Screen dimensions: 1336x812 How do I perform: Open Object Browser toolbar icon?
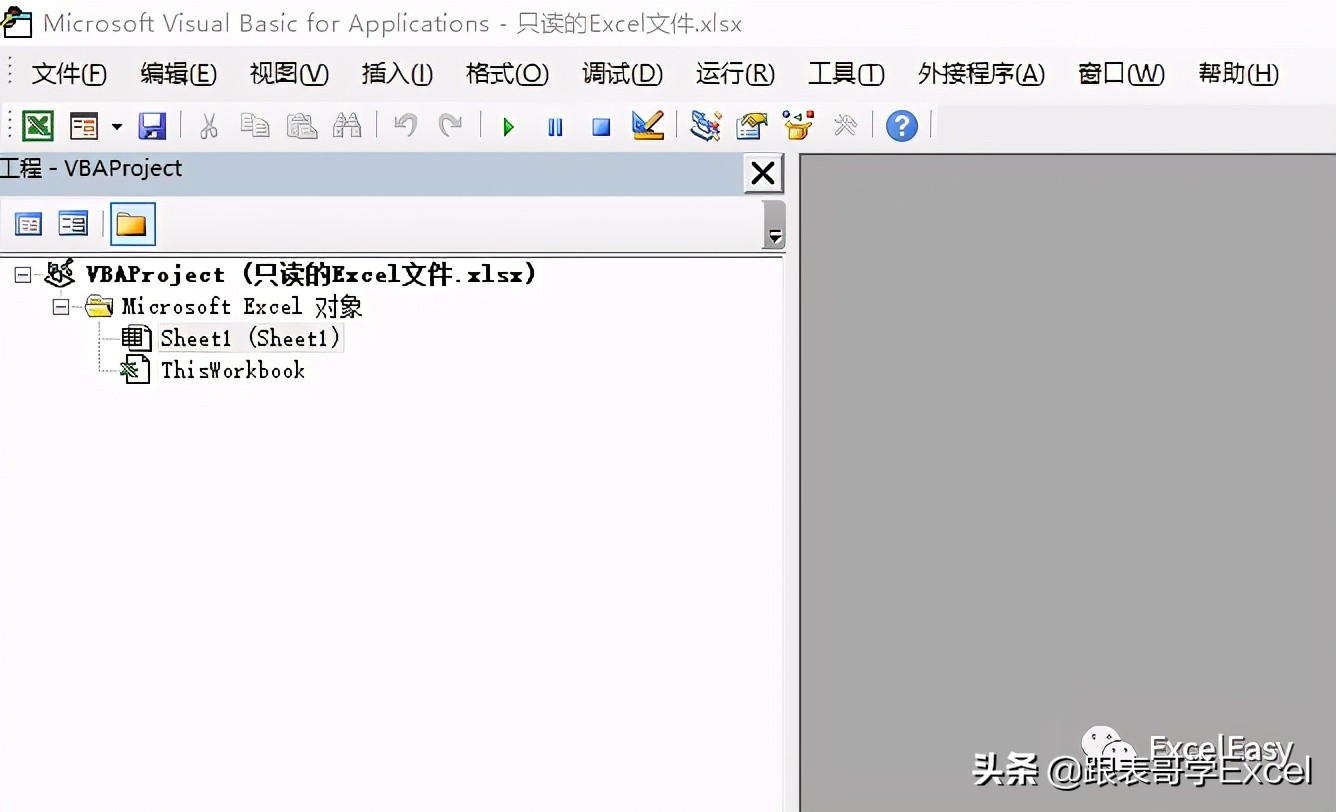[x=798, y=126]
